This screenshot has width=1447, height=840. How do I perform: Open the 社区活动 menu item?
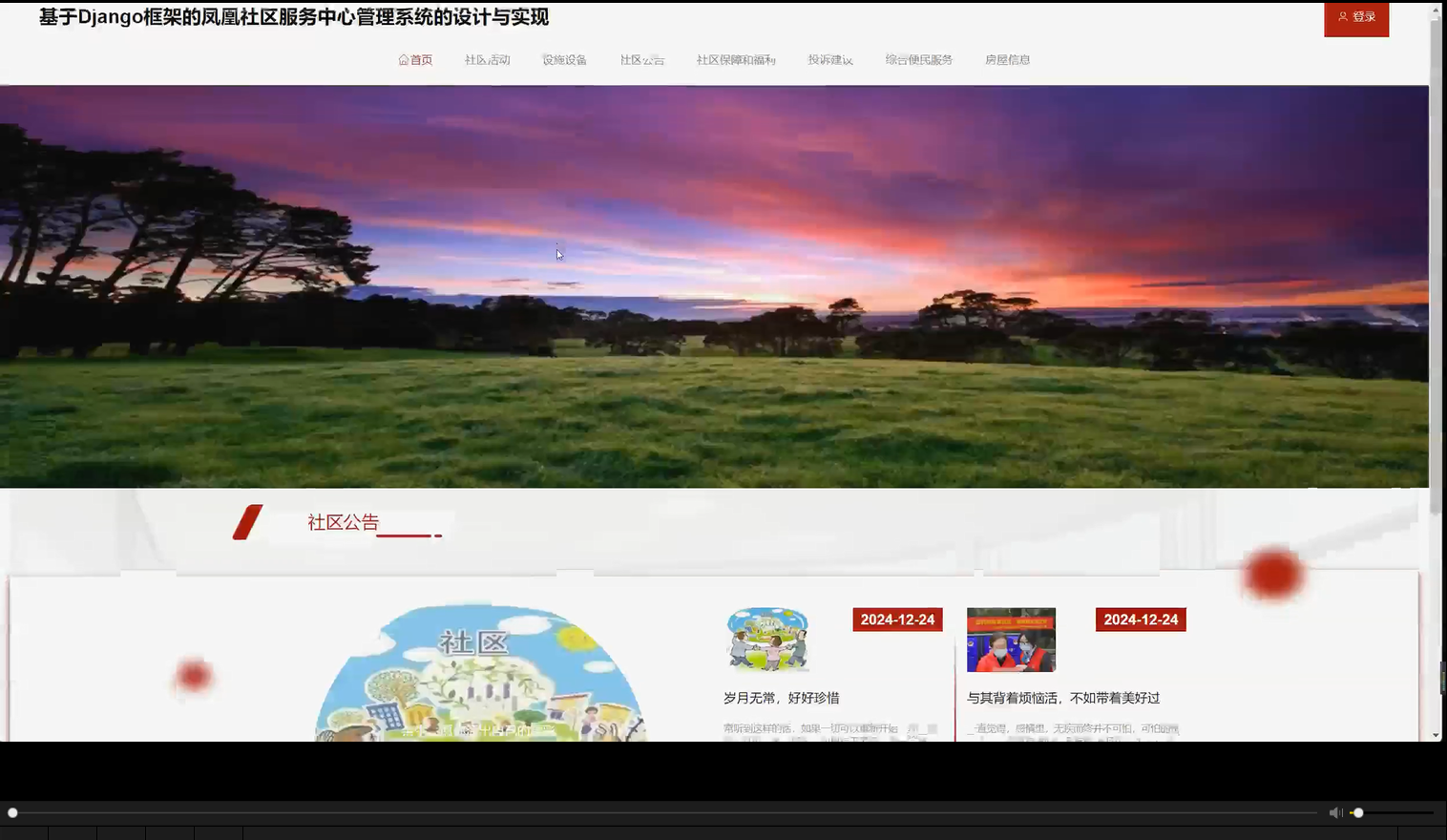coord(487,60)
